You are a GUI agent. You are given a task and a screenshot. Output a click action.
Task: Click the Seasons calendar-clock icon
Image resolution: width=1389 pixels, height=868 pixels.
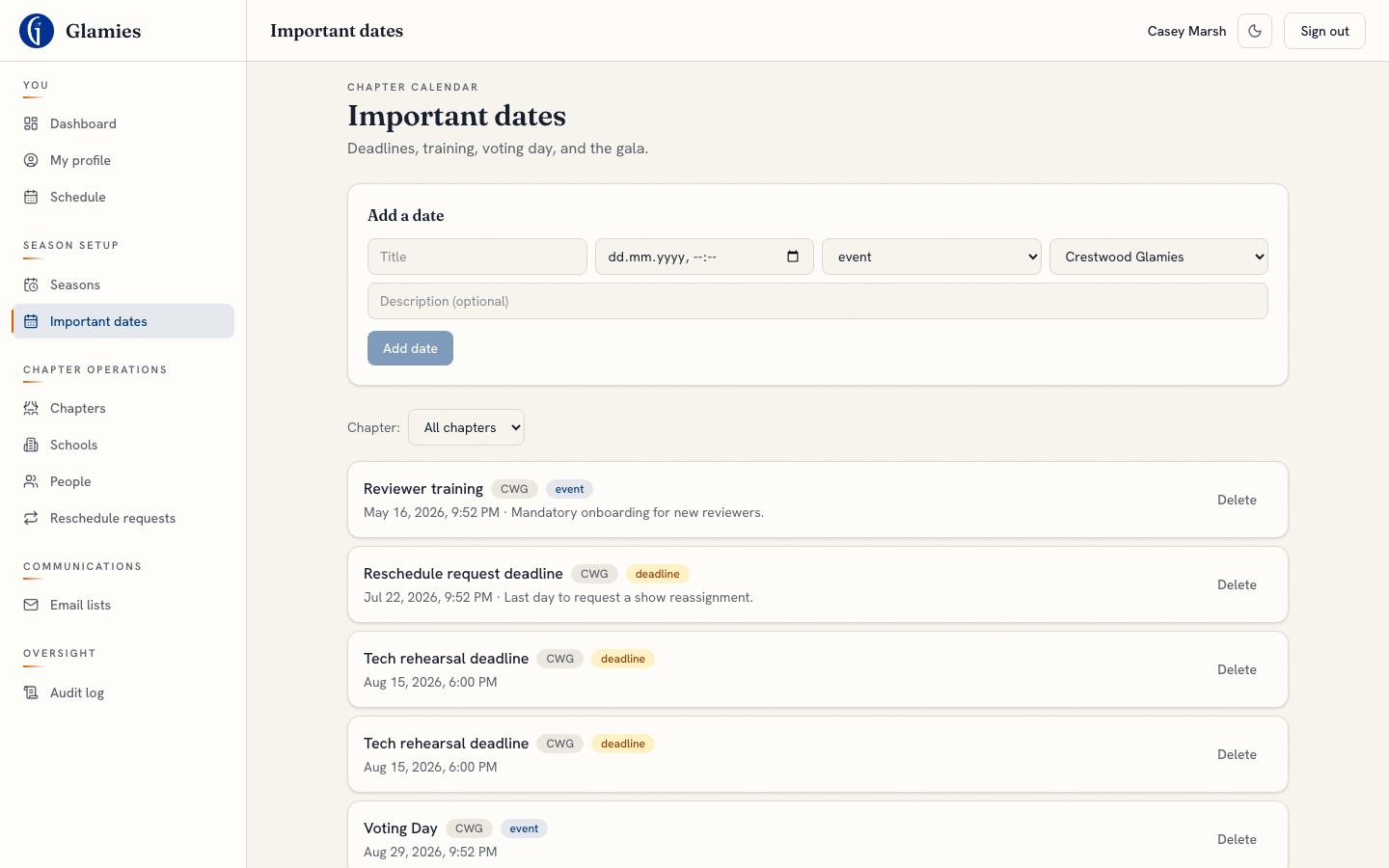pyautogui.click(x=31, y=285)
